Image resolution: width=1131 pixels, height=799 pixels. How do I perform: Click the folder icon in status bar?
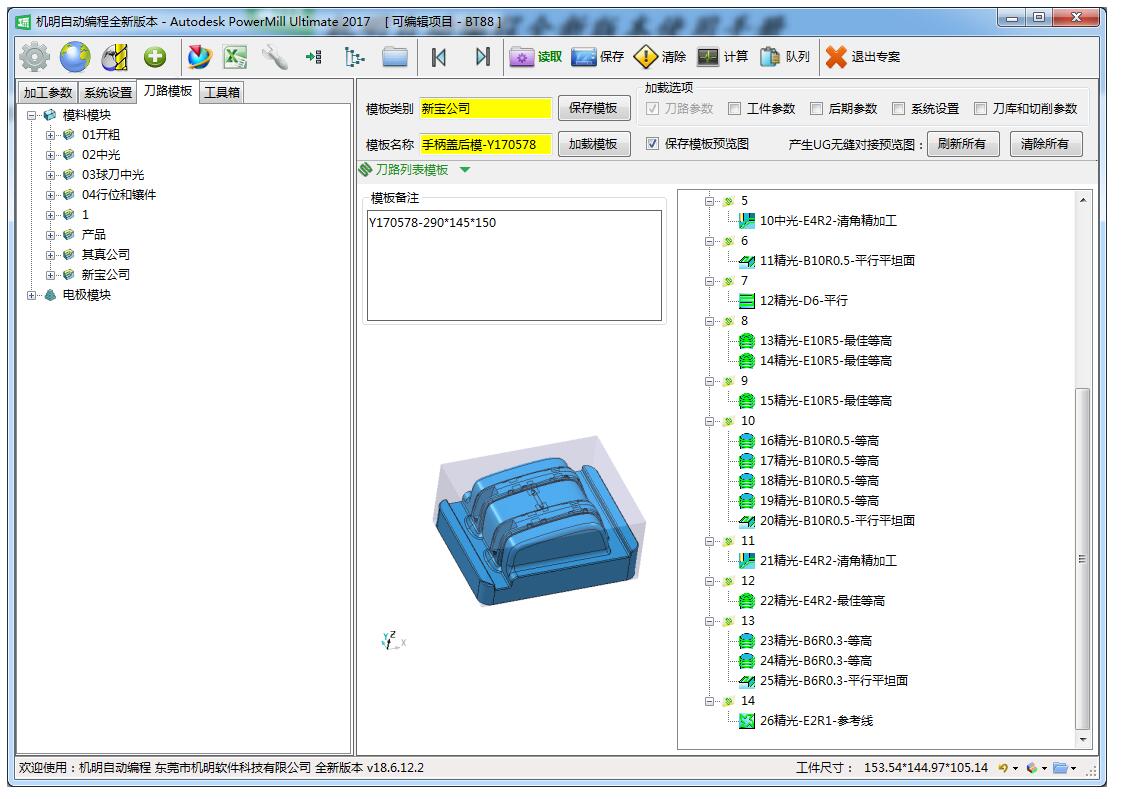tap(1060, 768)
